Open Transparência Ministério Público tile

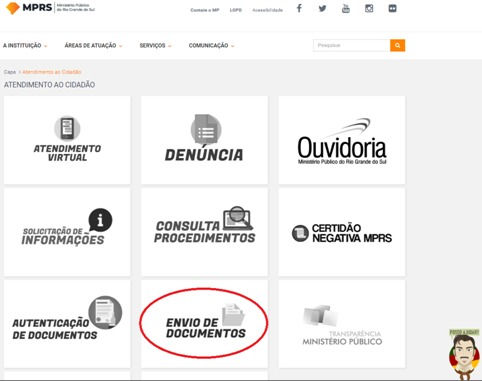pyautogui.click(x=342, y=324)
